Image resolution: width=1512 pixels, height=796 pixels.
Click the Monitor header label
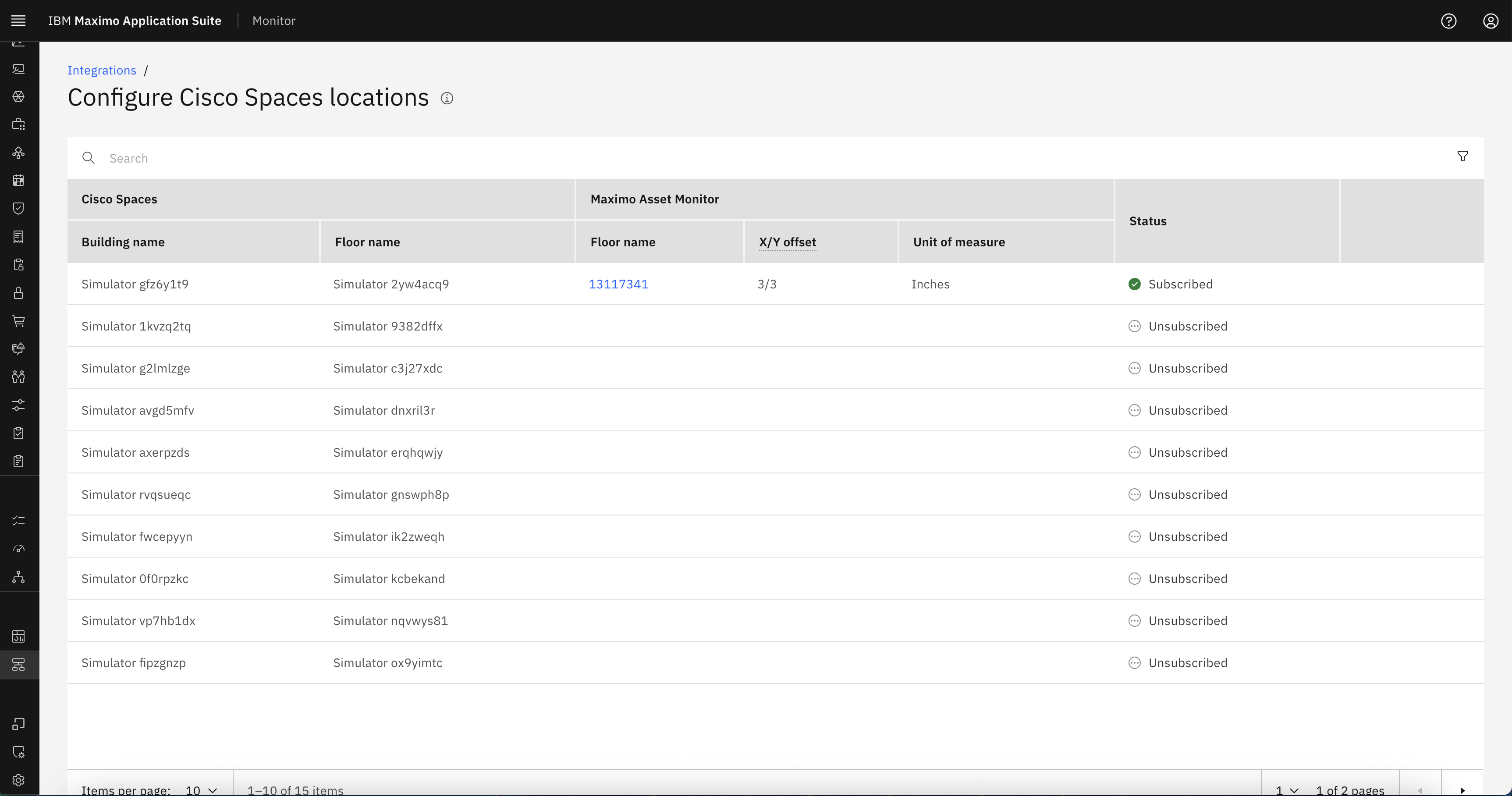coord(274,21)
